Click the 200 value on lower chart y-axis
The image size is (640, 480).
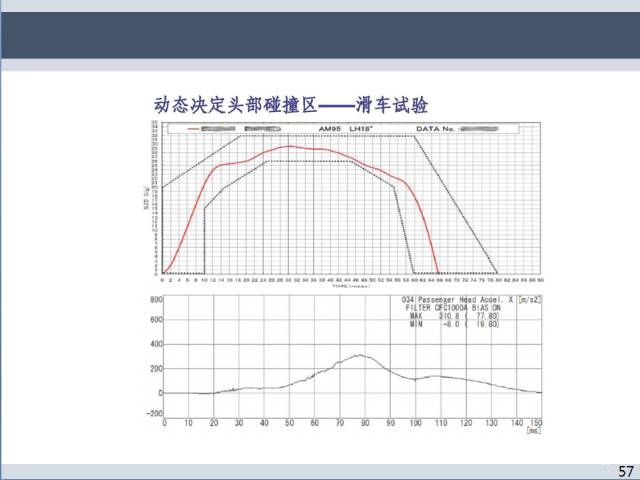click(156, 369)
